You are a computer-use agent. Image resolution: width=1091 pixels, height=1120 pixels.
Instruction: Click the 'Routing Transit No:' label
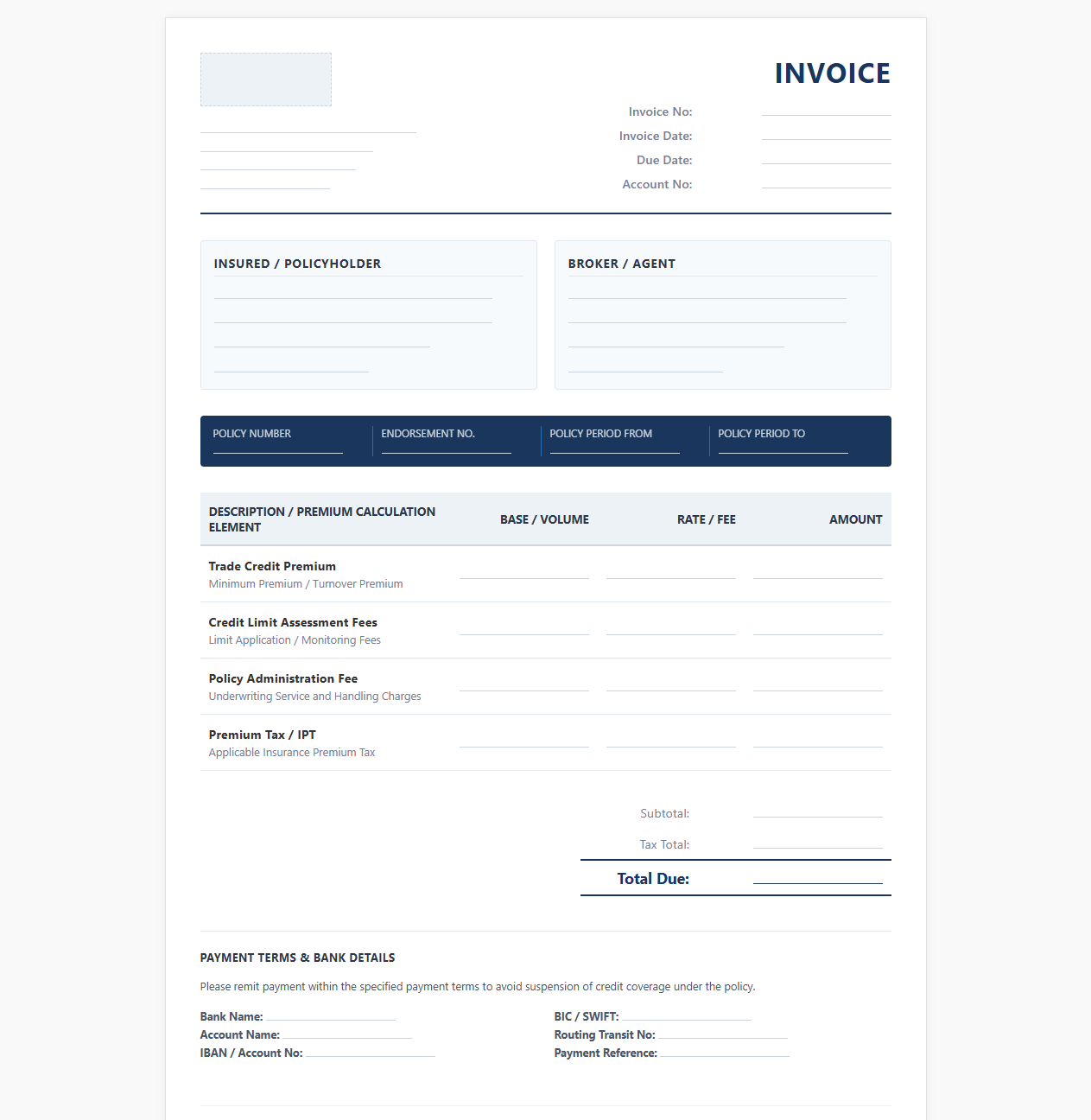605,1034
